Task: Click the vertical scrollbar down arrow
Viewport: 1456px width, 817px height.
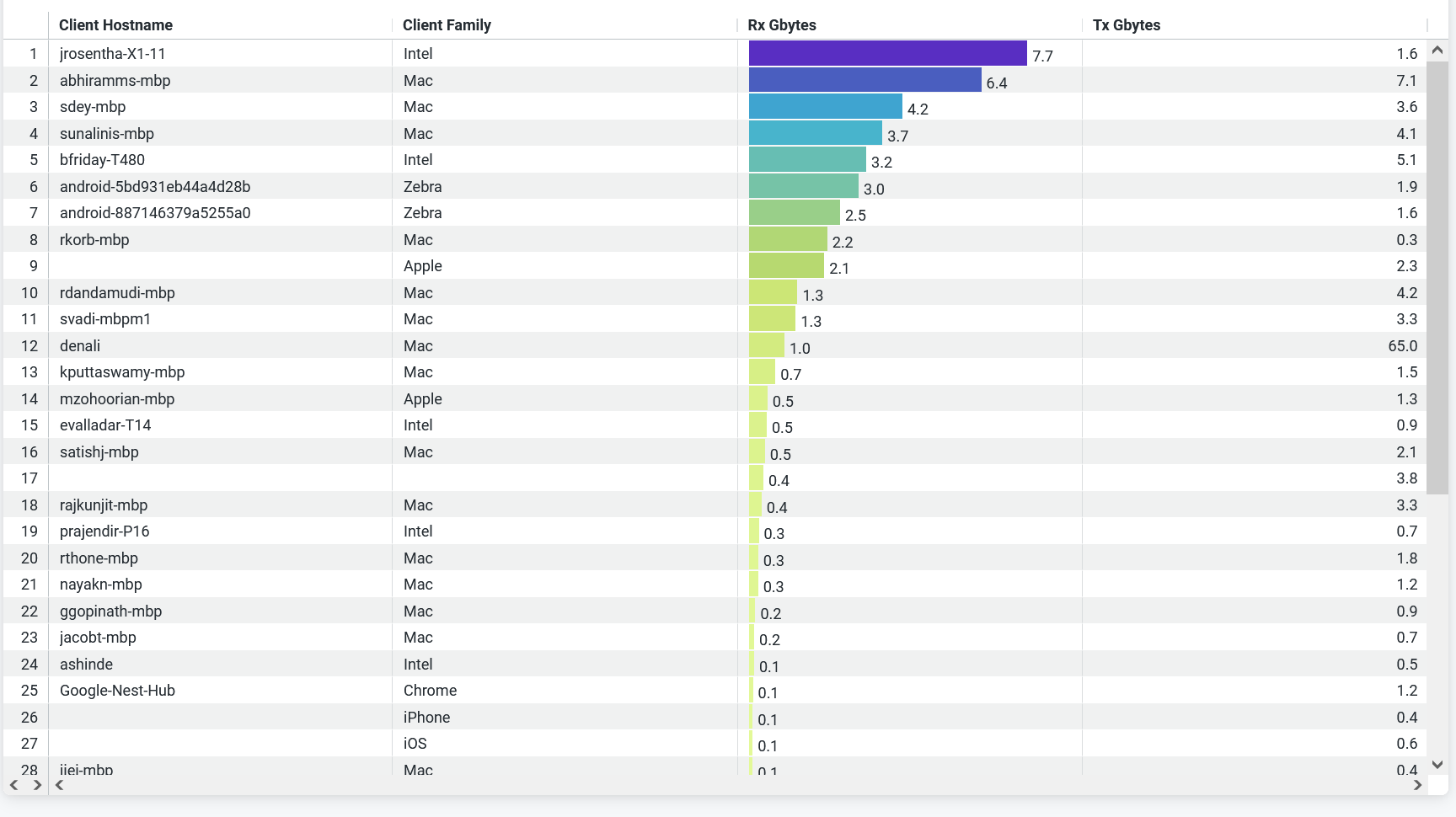Action: pos(1437,765)
